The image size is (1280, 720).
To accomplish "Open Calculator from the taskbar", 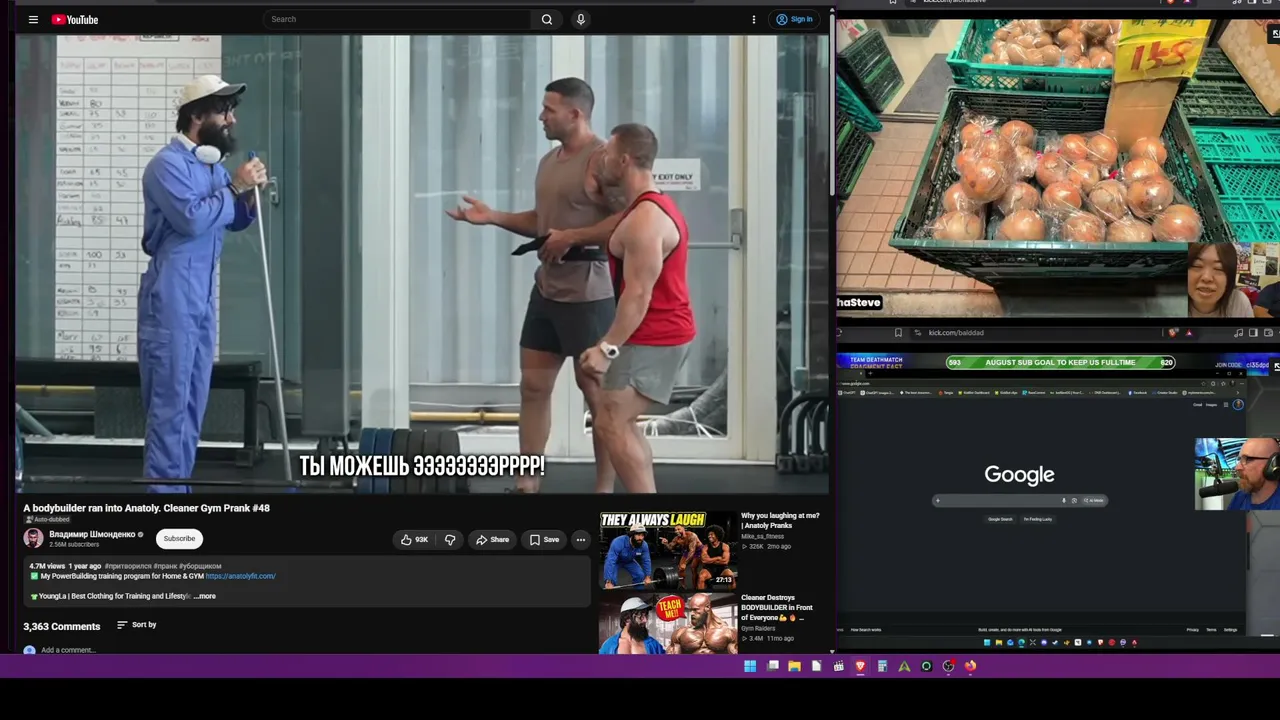I will [x=882, y=666].
